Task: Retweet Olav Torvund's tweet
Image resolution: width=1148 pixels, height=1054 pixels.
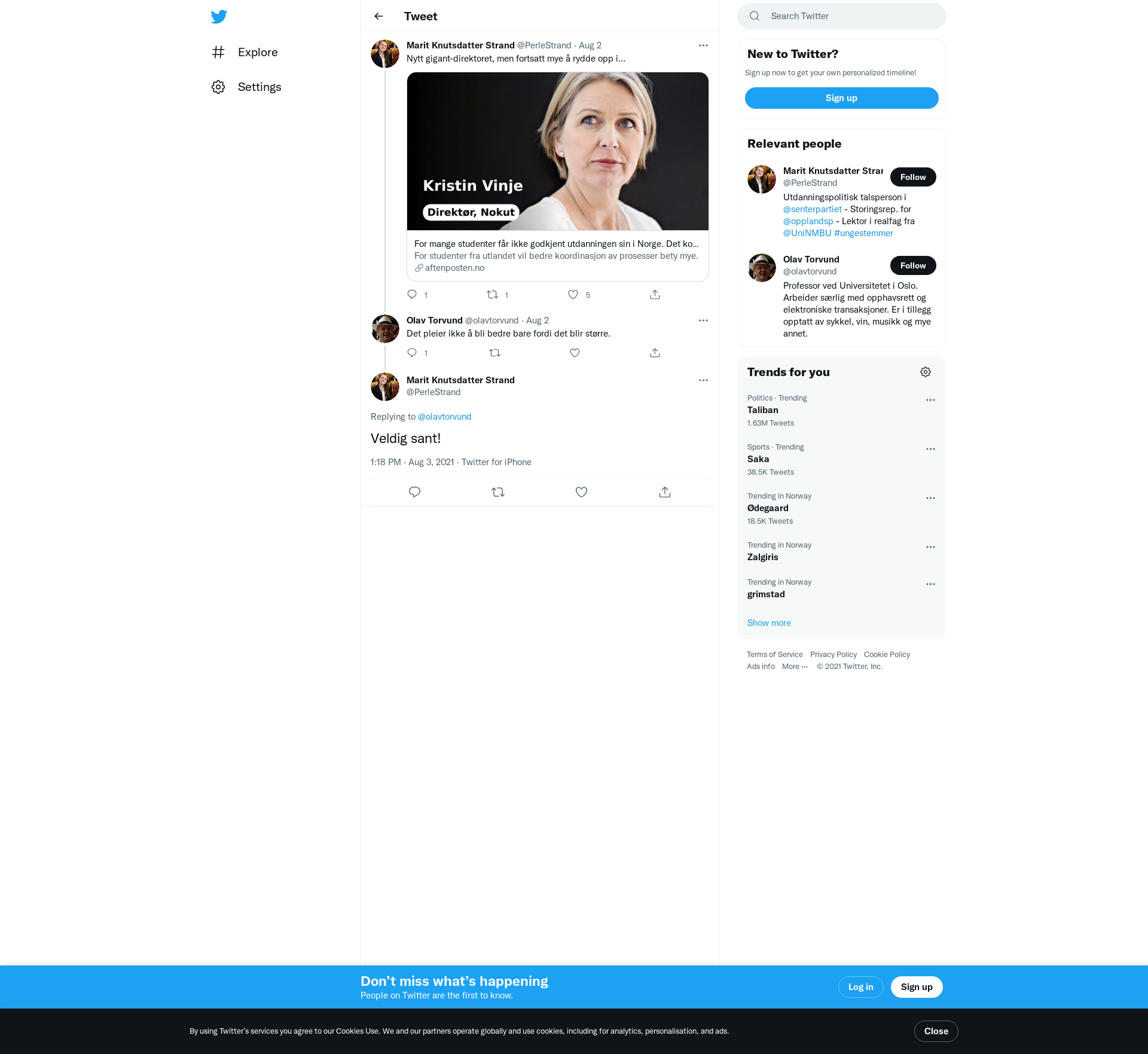Action: click(x=494, y=353)
